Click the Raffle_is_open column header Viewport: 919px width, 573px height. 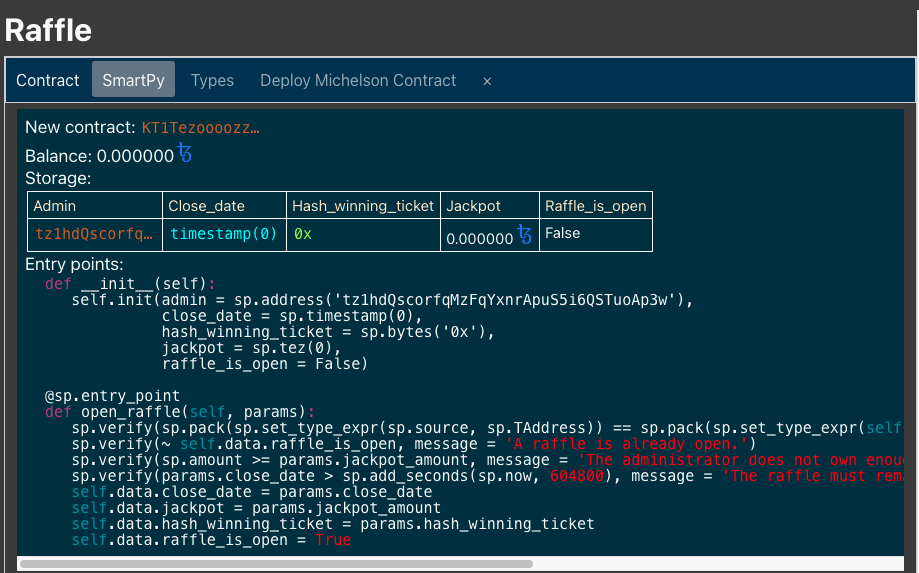tap(595, 205)
